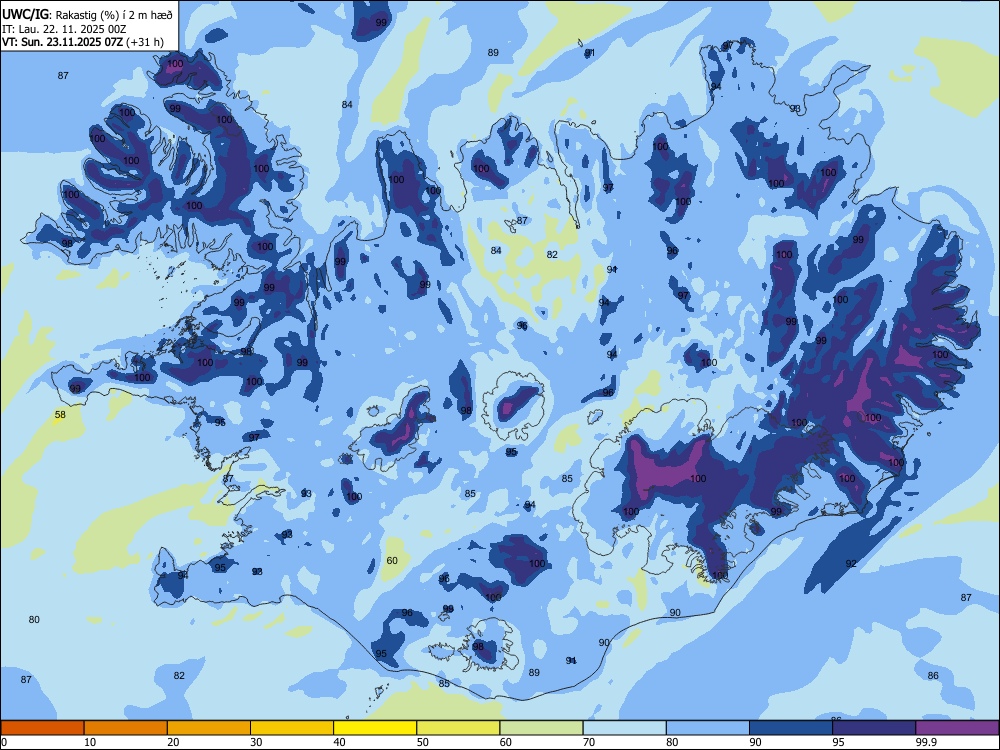Select the orange 10–20 legend swatch
The image size is (1000, 750).
tap(126, 728)
